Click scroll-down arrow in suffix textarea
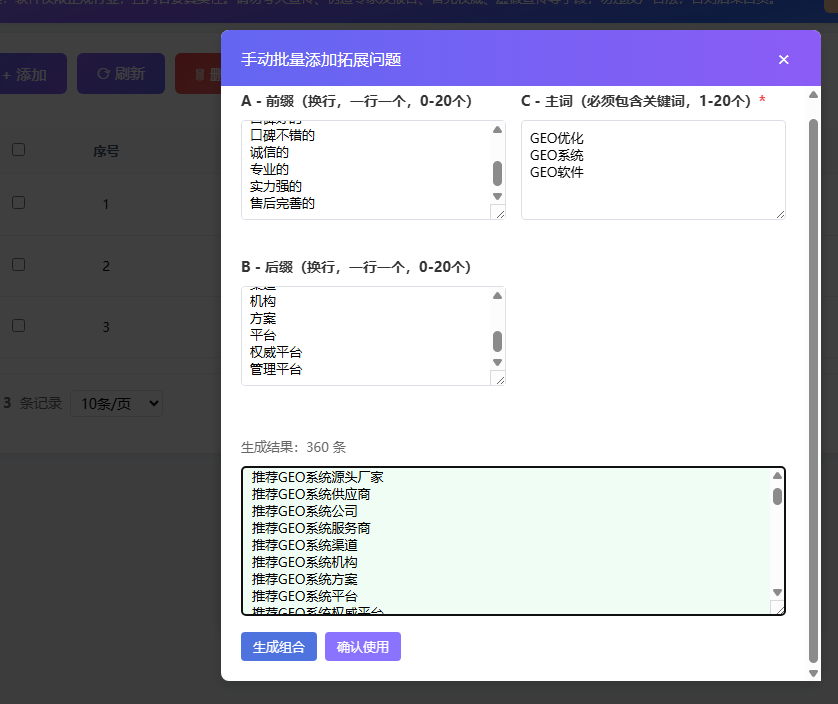 pyautogui.click(x=498, y=362)
